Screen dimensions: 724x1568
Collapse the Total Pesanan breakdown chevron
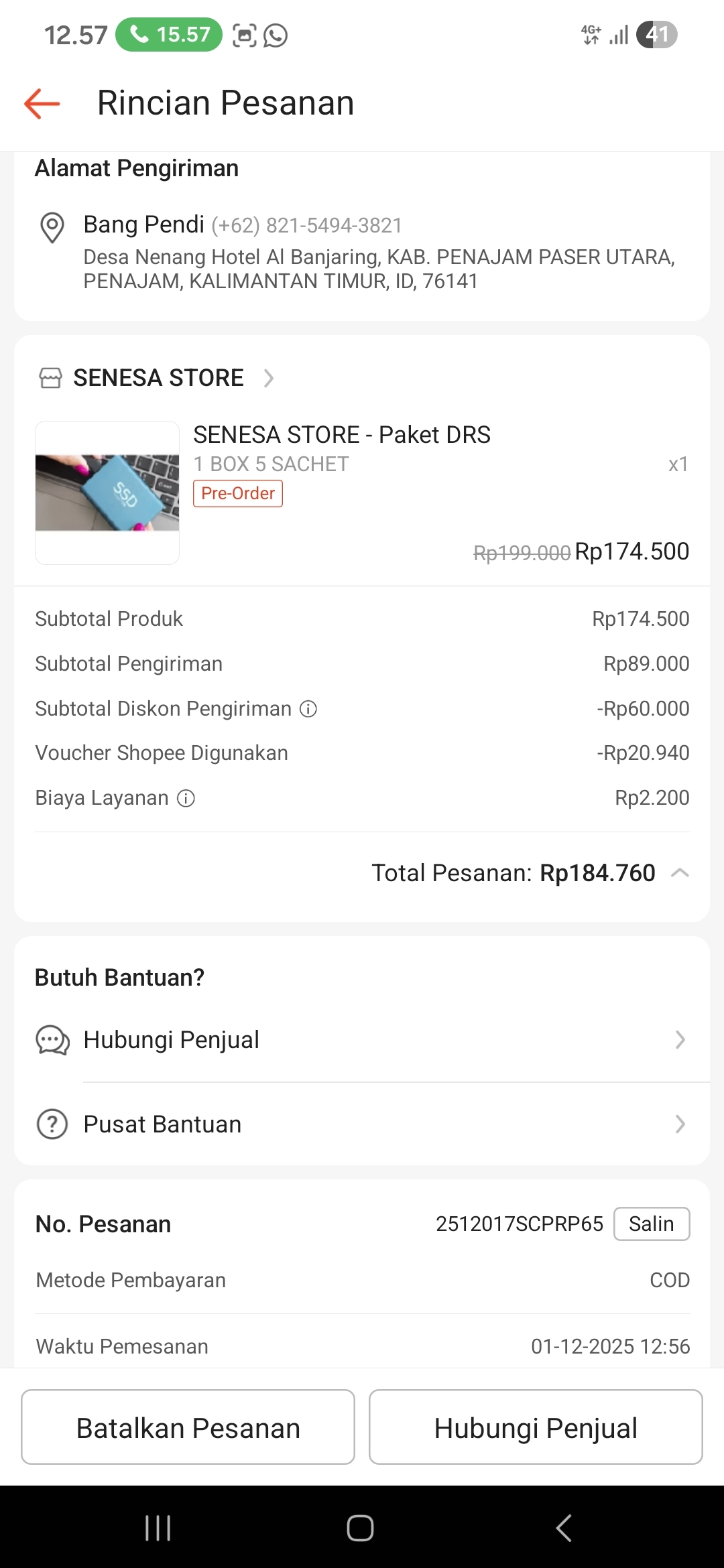680,873
